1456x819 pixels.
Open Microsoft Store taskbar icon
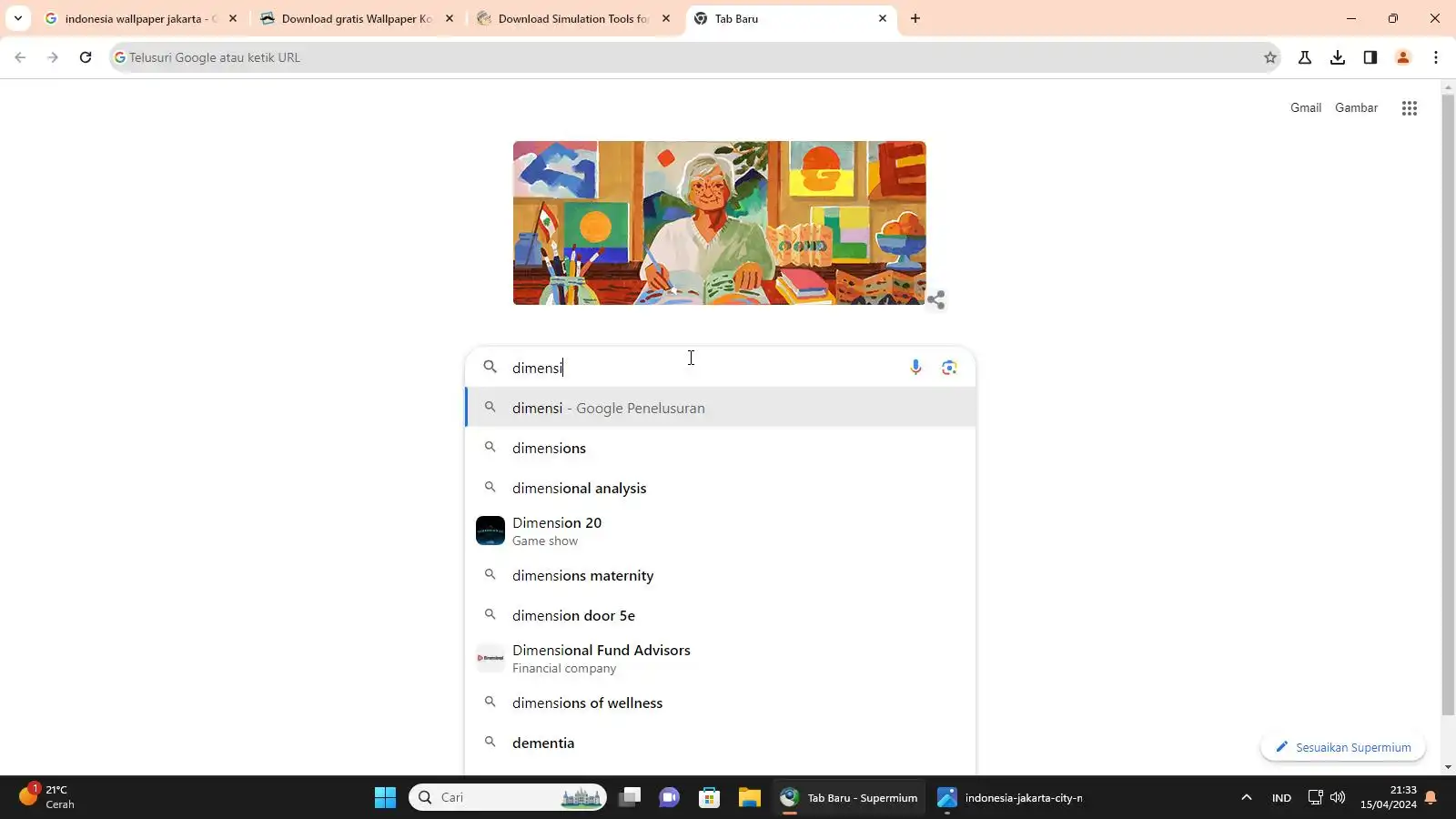(x=710, y=798)
